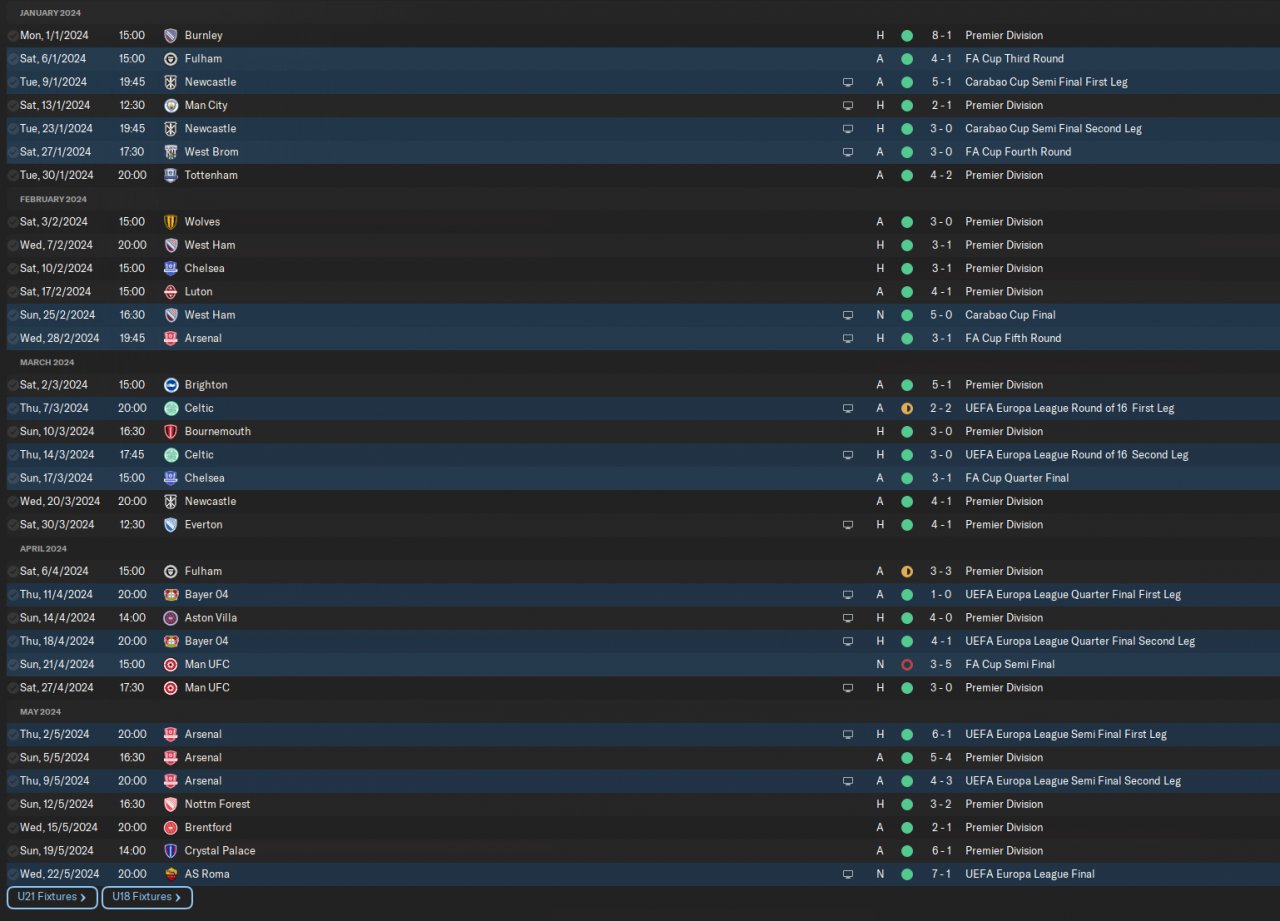Open the 8 - 1 result against Burnley
The height and width of the screenshot is (921, 1280).
pyautogui.click(x=940, y=35)
